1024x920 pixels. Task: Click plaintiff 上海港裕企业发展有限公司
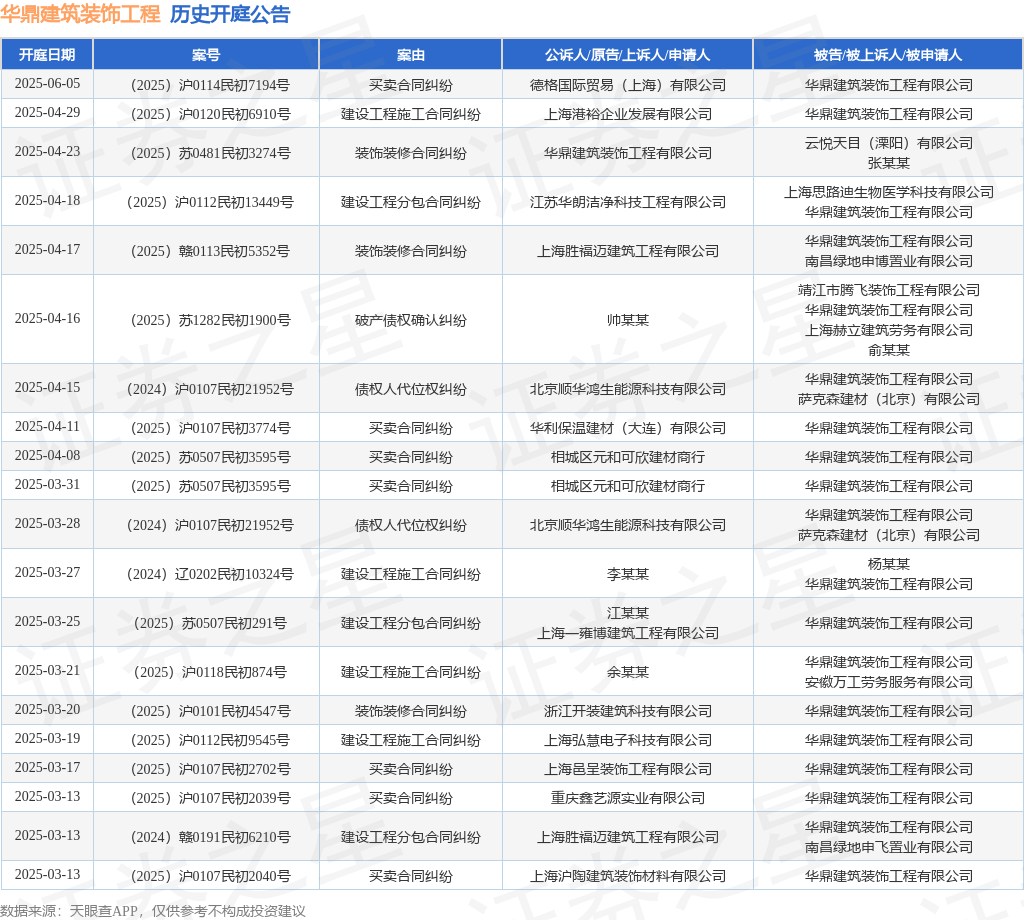click(628, 114)
